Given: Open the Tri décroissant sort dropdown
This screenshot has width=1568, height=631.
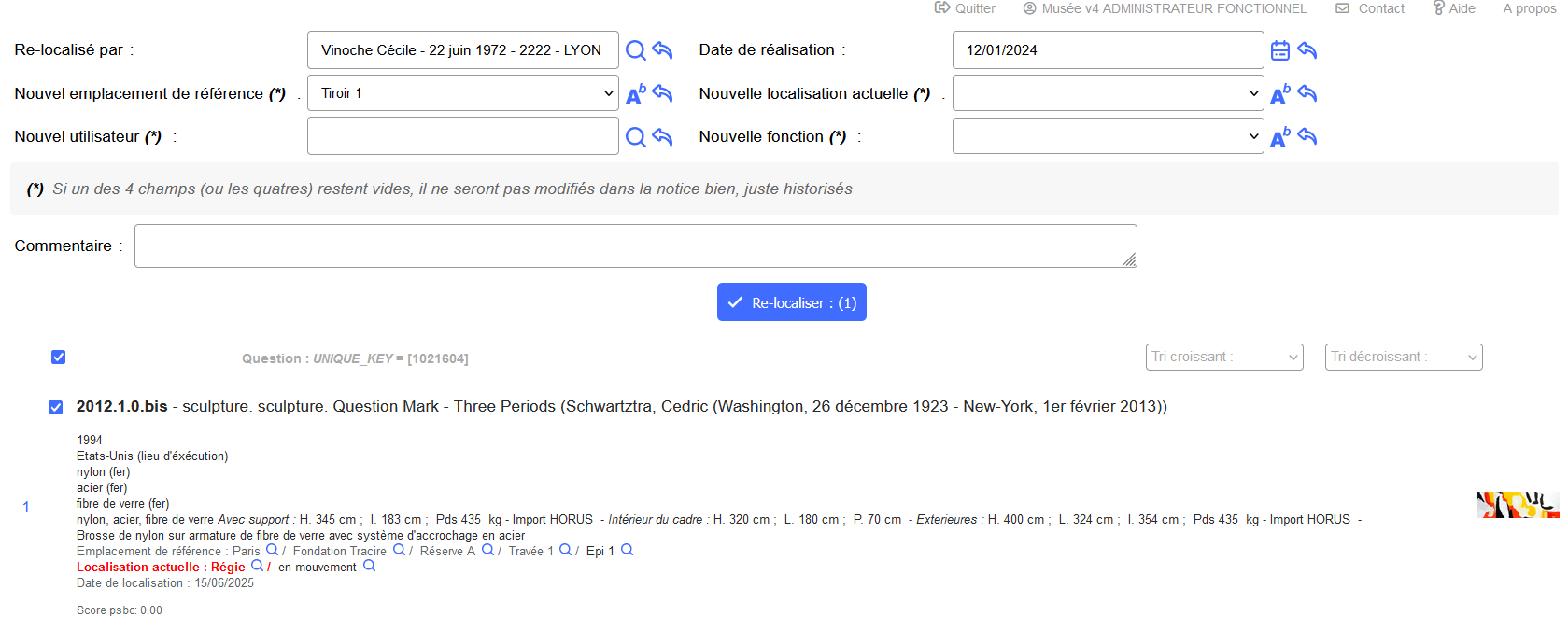Looking at the screenshot, I should (x=1403, y=358).
